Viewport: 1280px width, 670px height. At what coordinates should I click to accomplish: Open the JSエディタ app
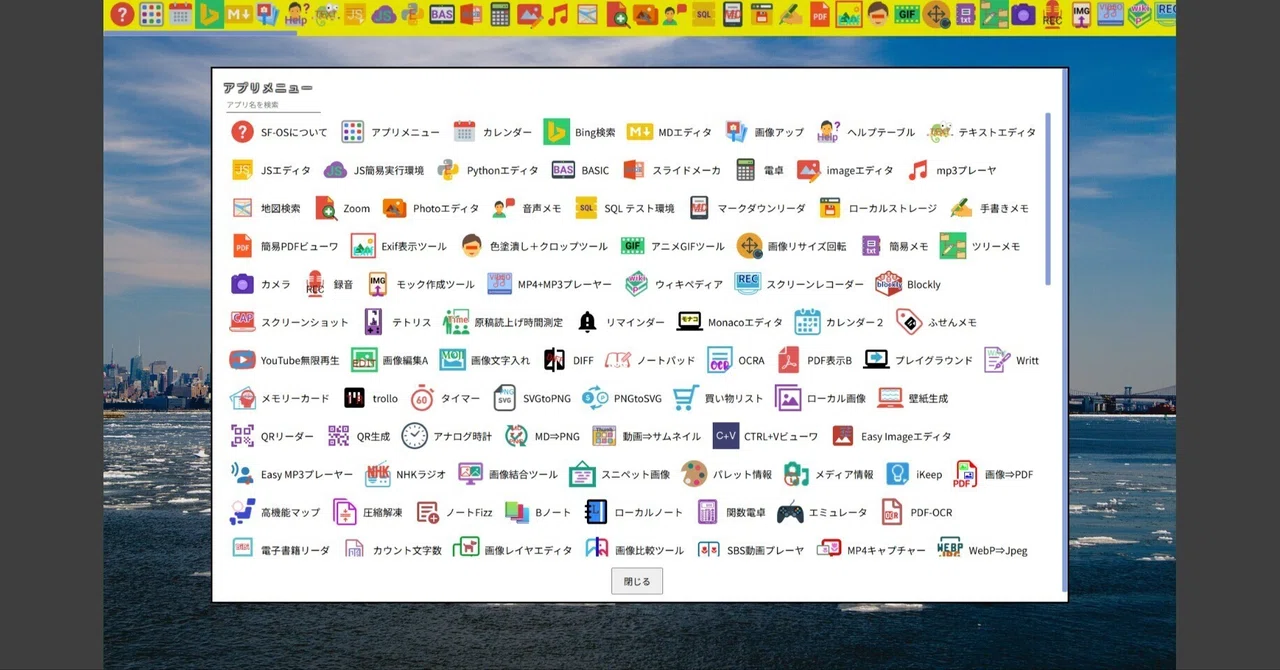coord(271,170)
